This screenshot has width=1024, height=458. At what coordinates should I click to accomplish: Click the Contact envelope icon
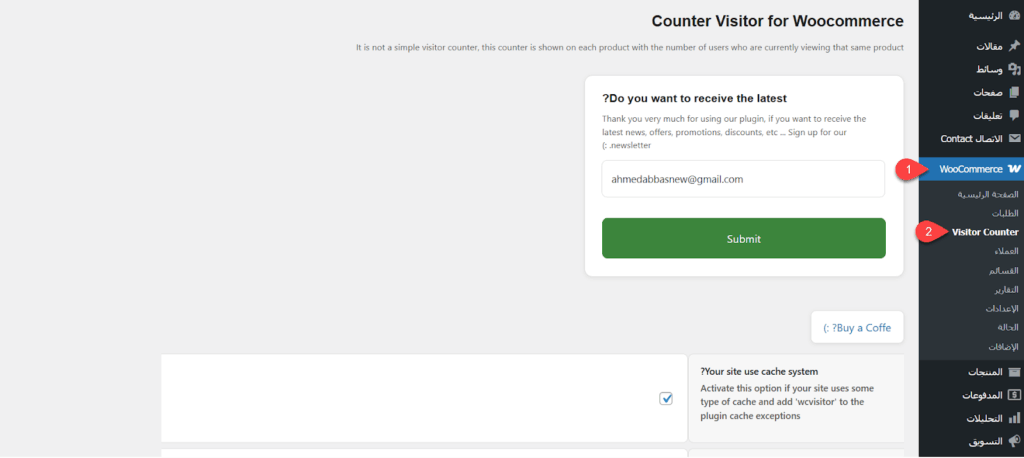(1014, 138)
